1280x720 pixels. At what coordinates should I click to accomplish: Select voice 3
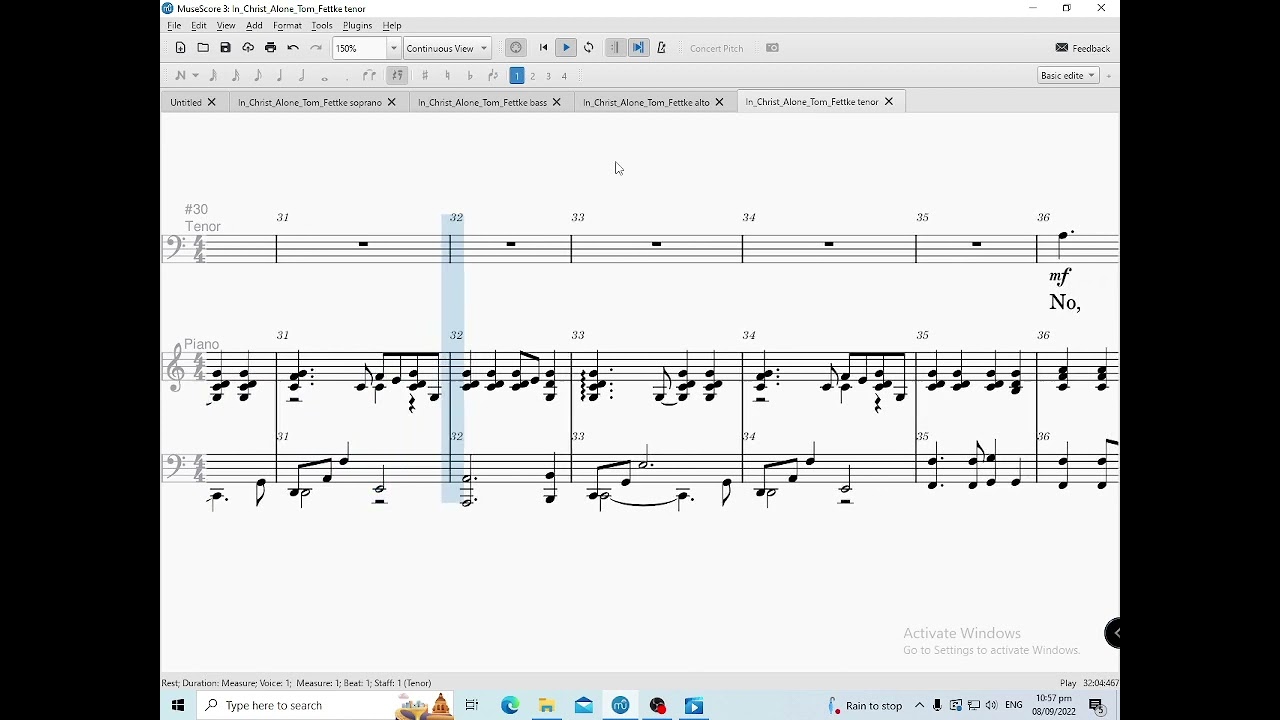[548, 75]
